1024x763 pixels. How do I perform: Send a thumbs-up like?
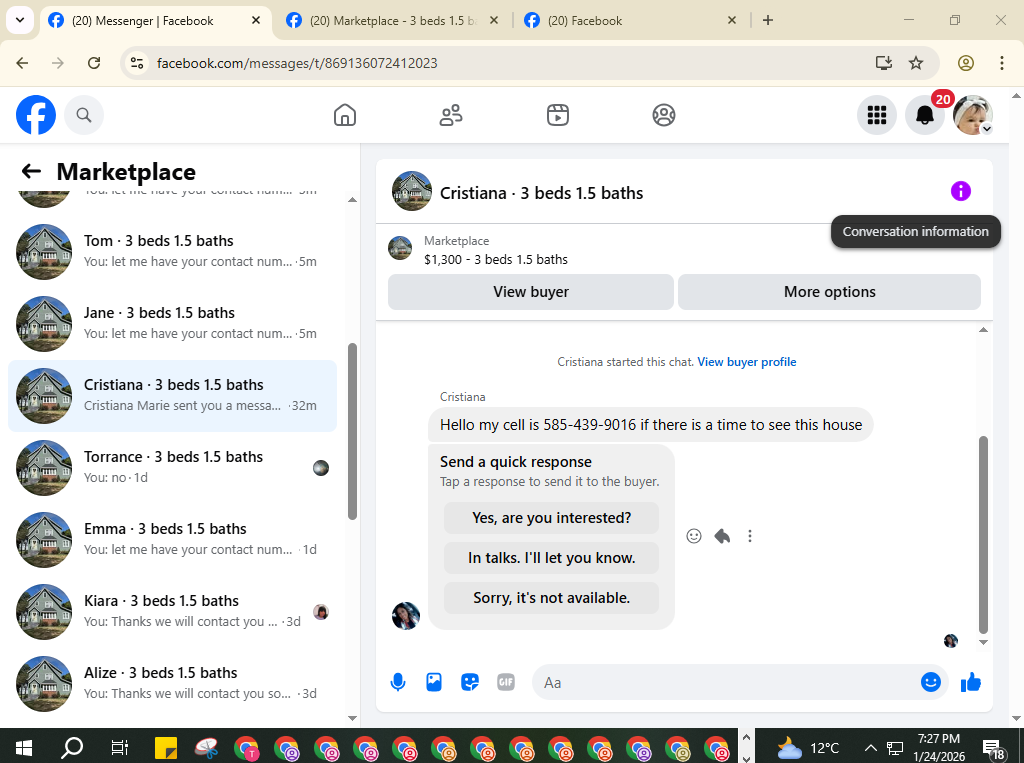pyautogui.click(x=971, y=682)
